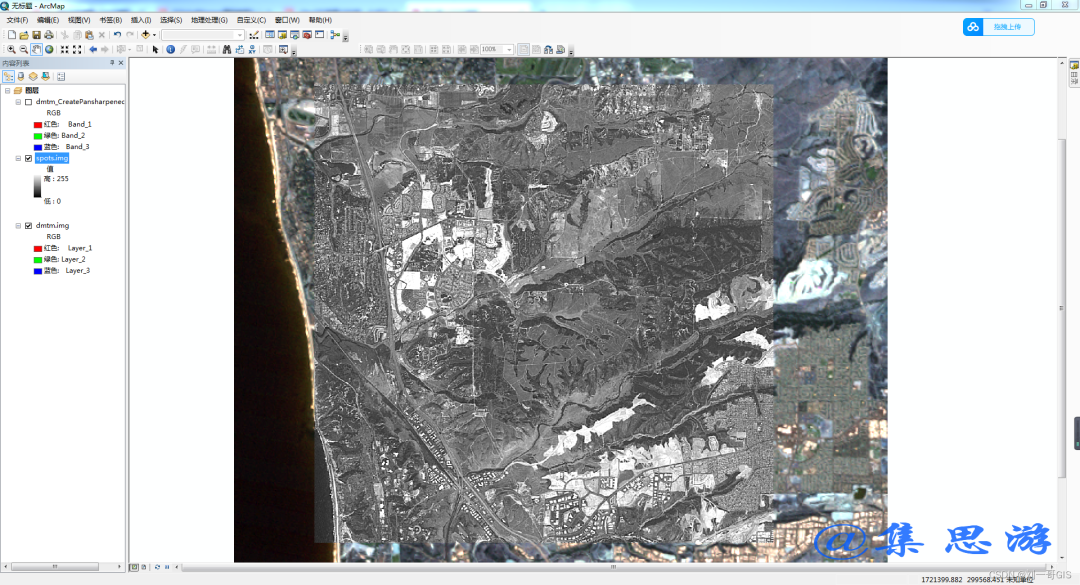Open the table of contents window icon

[x=270, y=34]
